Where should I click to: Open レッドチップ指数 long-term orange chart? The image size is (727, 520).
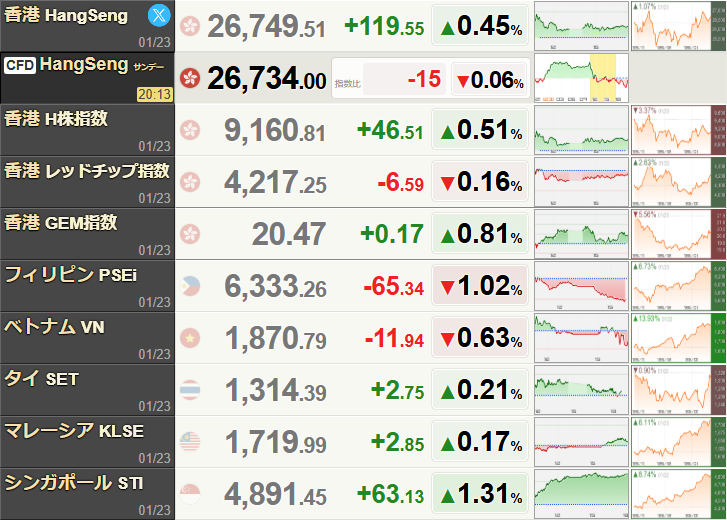click(679, 182)
